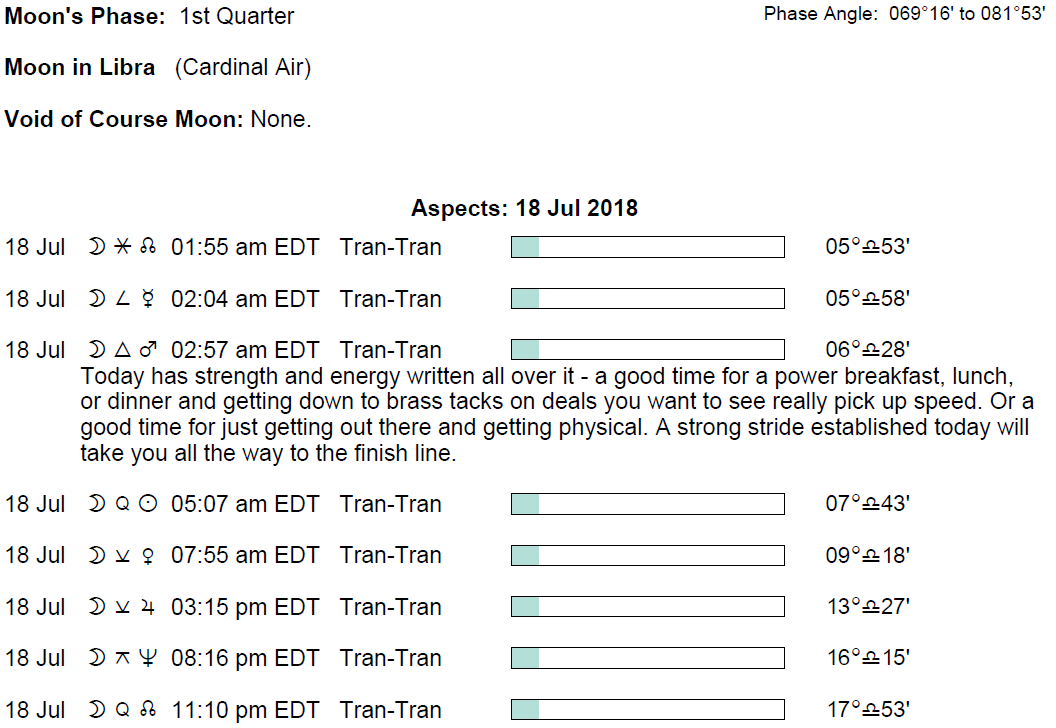Click the progress bar for the 03:15 pm aspect
Image resolution: width=1056 pixels, height=728 pixels.
point(647,607)
